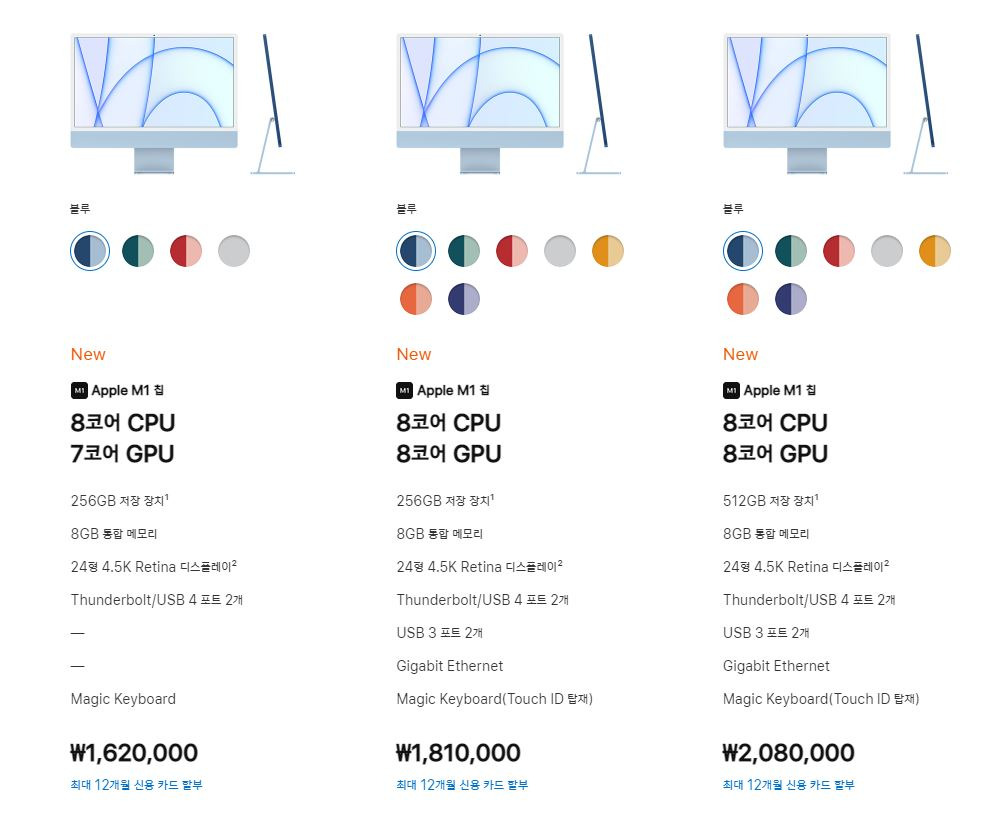Click the M1 chip icon on middle iMac
This screenshot has width=994, height=815.
[x=404, y=390]
